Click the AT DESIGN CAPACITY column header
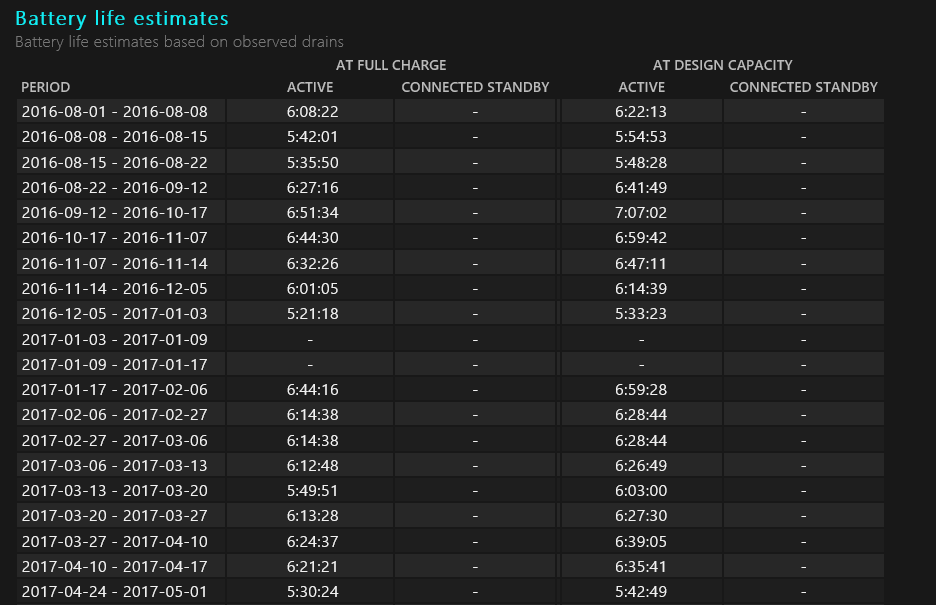The width and height of the screenshot is (936, 605). 722,65
